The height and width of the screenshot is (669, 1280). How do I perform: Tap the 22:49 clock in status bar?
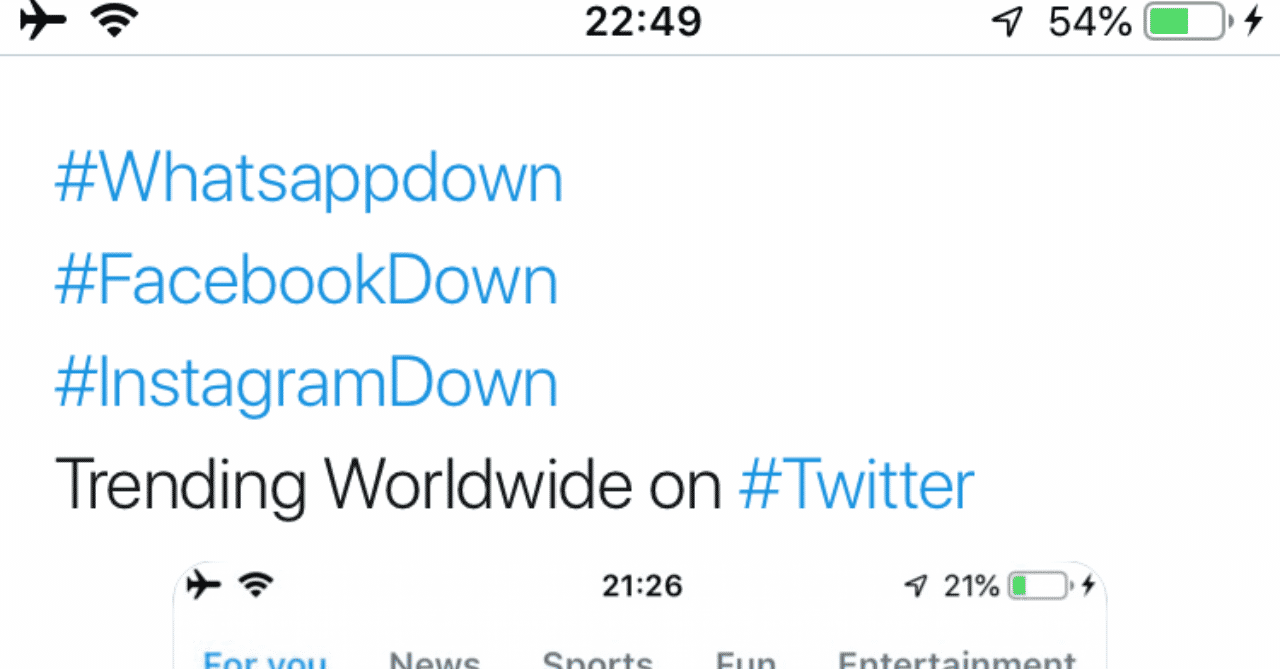[x=643, y=22]
